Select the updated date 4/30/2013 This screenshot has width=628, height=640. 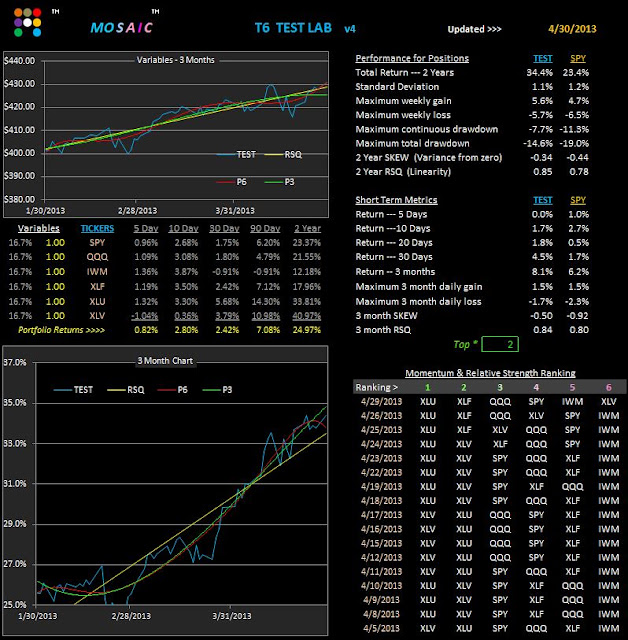[572, 29]
